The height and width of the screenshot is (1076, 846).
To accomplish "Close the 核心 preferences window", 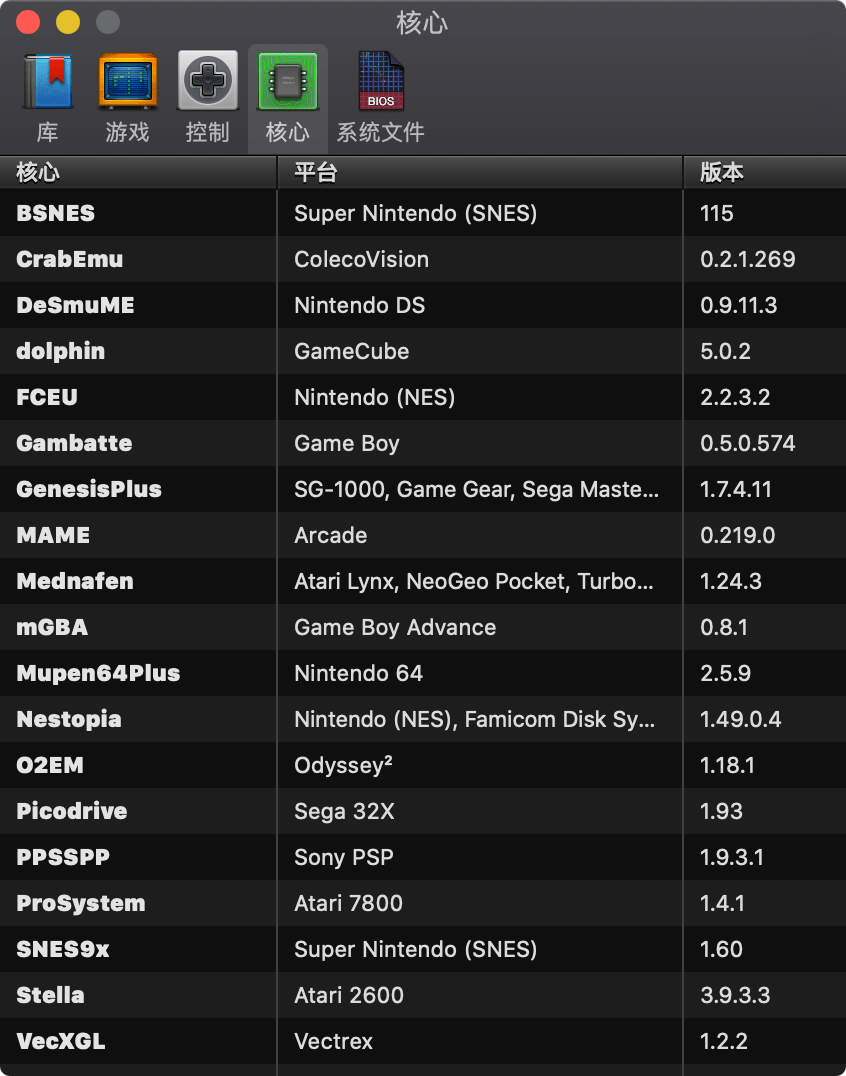I will (x=28, y=22).
